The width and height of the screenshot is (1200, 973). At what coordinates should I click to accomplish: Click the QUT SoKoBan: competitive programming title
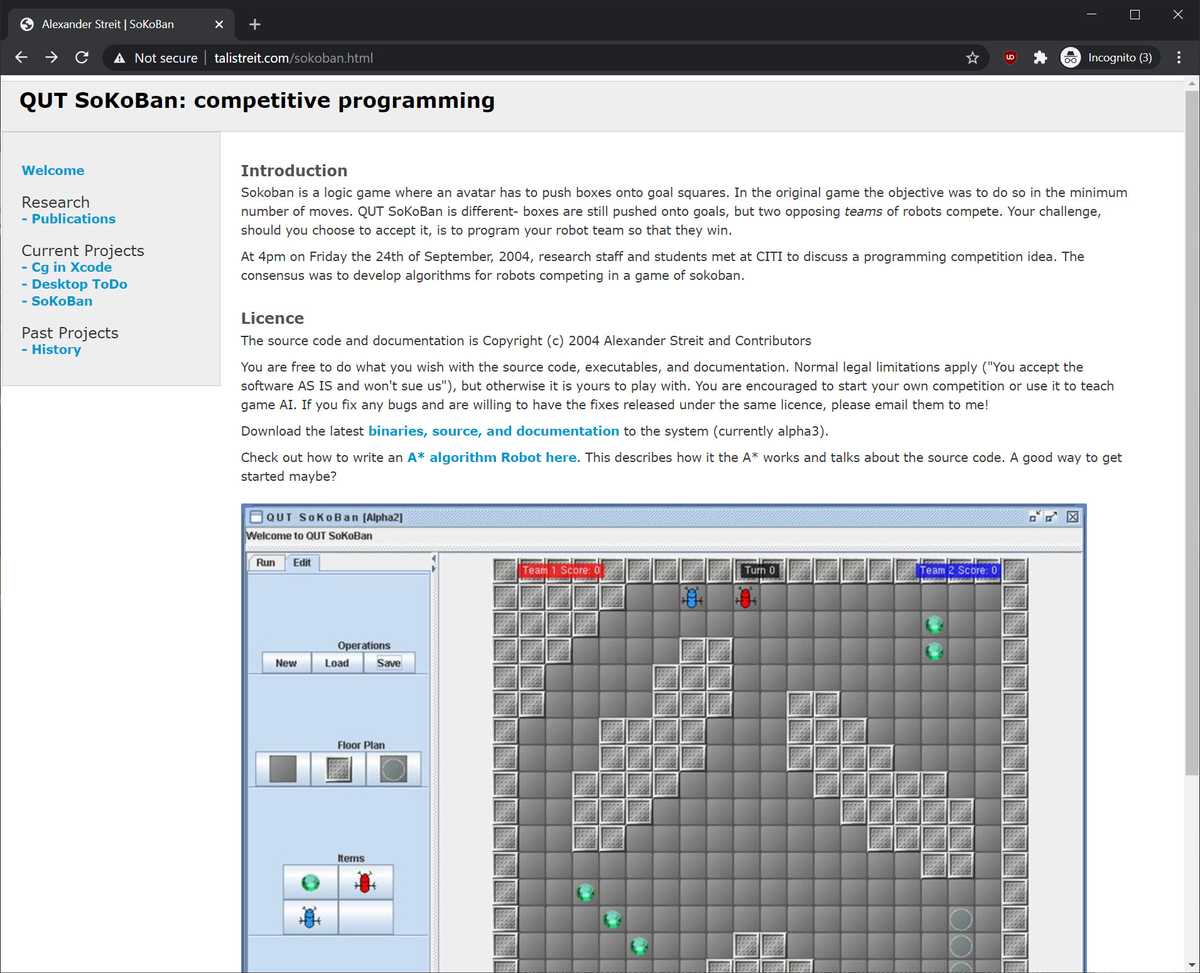(x=257, y=101)
